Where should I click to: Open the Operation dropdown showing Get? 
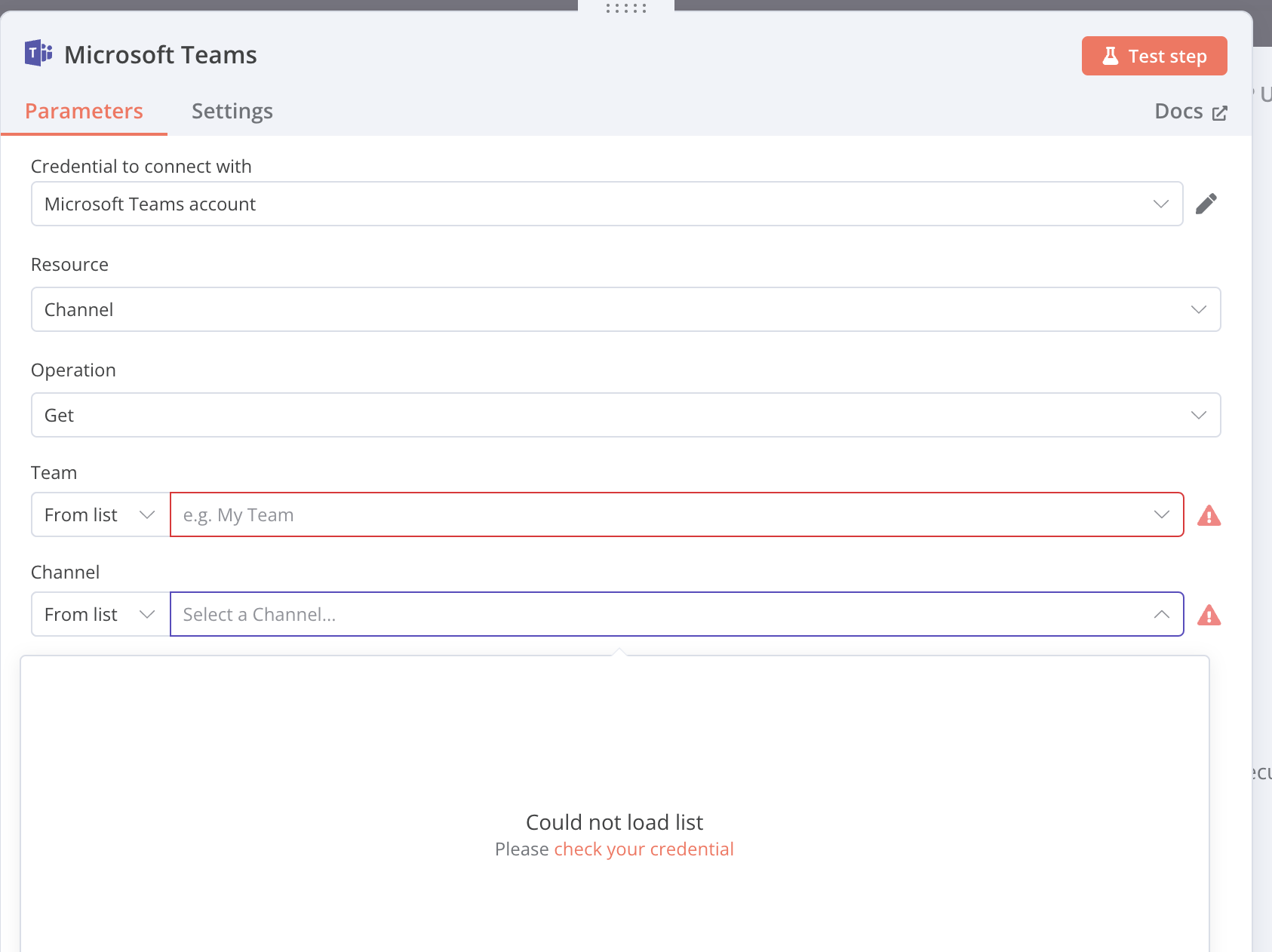pyautogui.click(x=625, y=415)
